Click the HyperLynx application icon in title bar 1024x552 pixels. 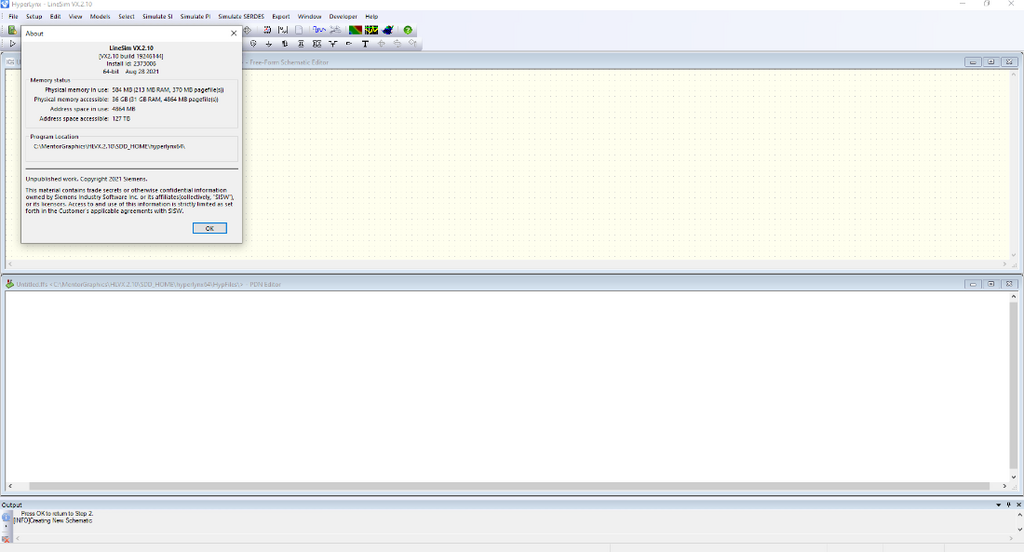pyautogui.click(x=5, y=4)
